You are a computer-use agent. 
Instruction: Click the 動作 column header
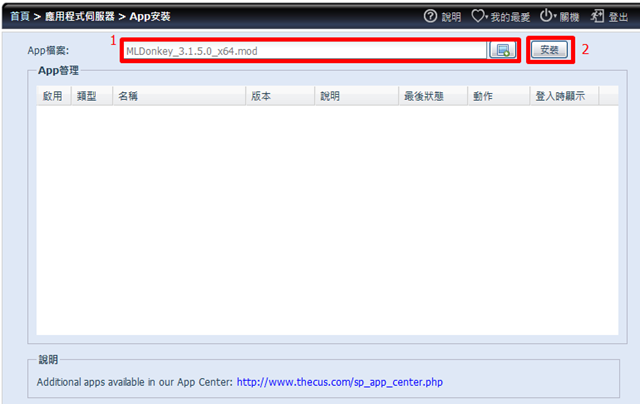499,96
